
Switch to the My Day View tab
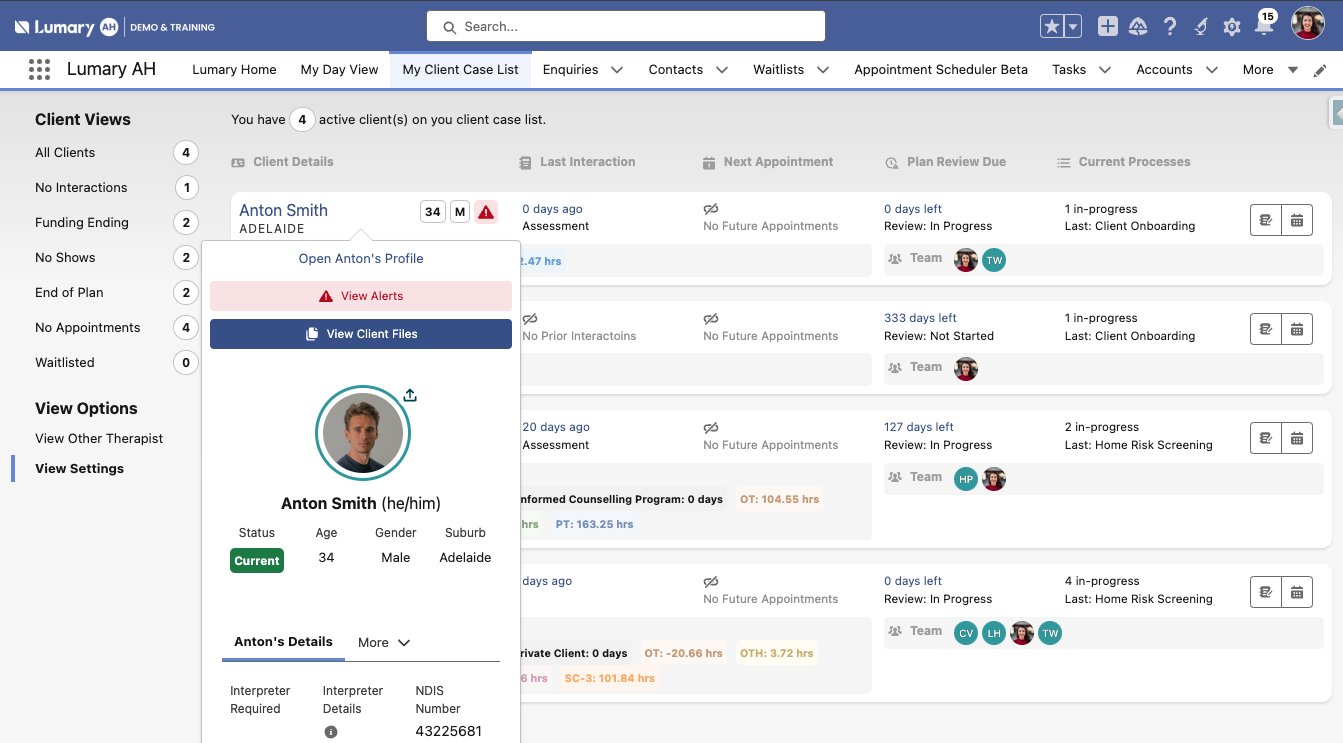point(339,70)
